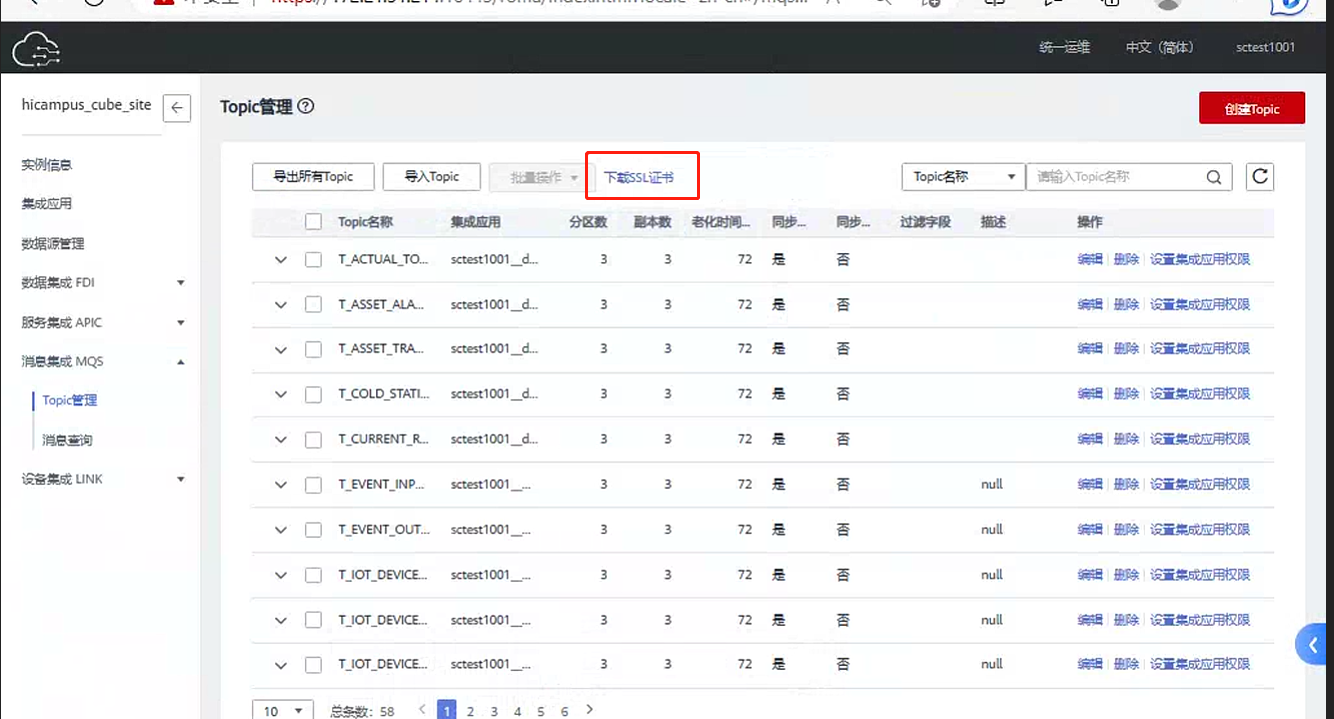The height and width of the screenshot is (719, 1334).
Task: Click the search magnifier icon
Action: [x=1213, y=177]
